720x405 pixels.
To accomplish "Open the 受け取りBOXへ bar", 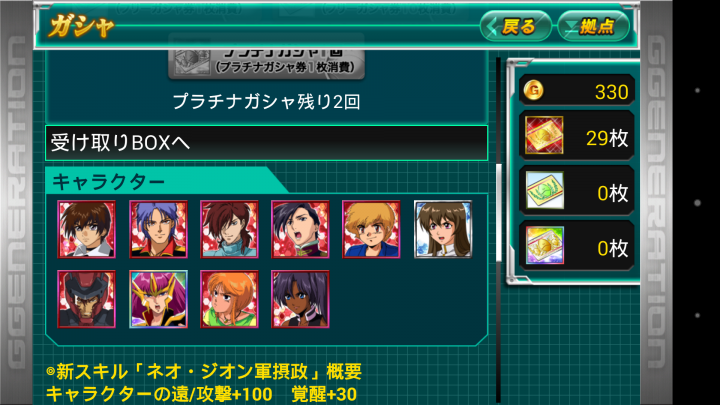I will pos(266,143).
